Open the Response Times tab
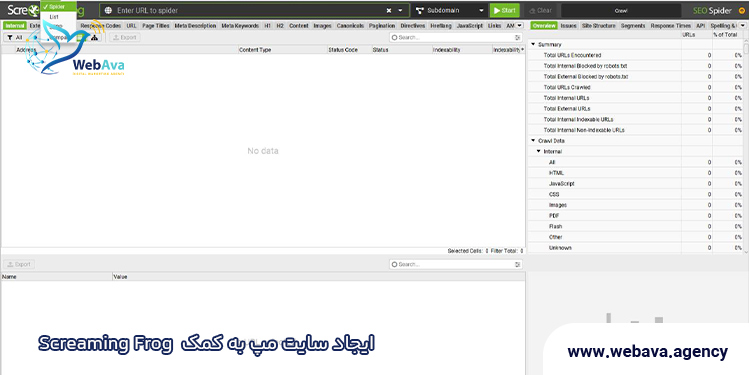This screenshot has width=749, height=375. [x=671, y=26]
